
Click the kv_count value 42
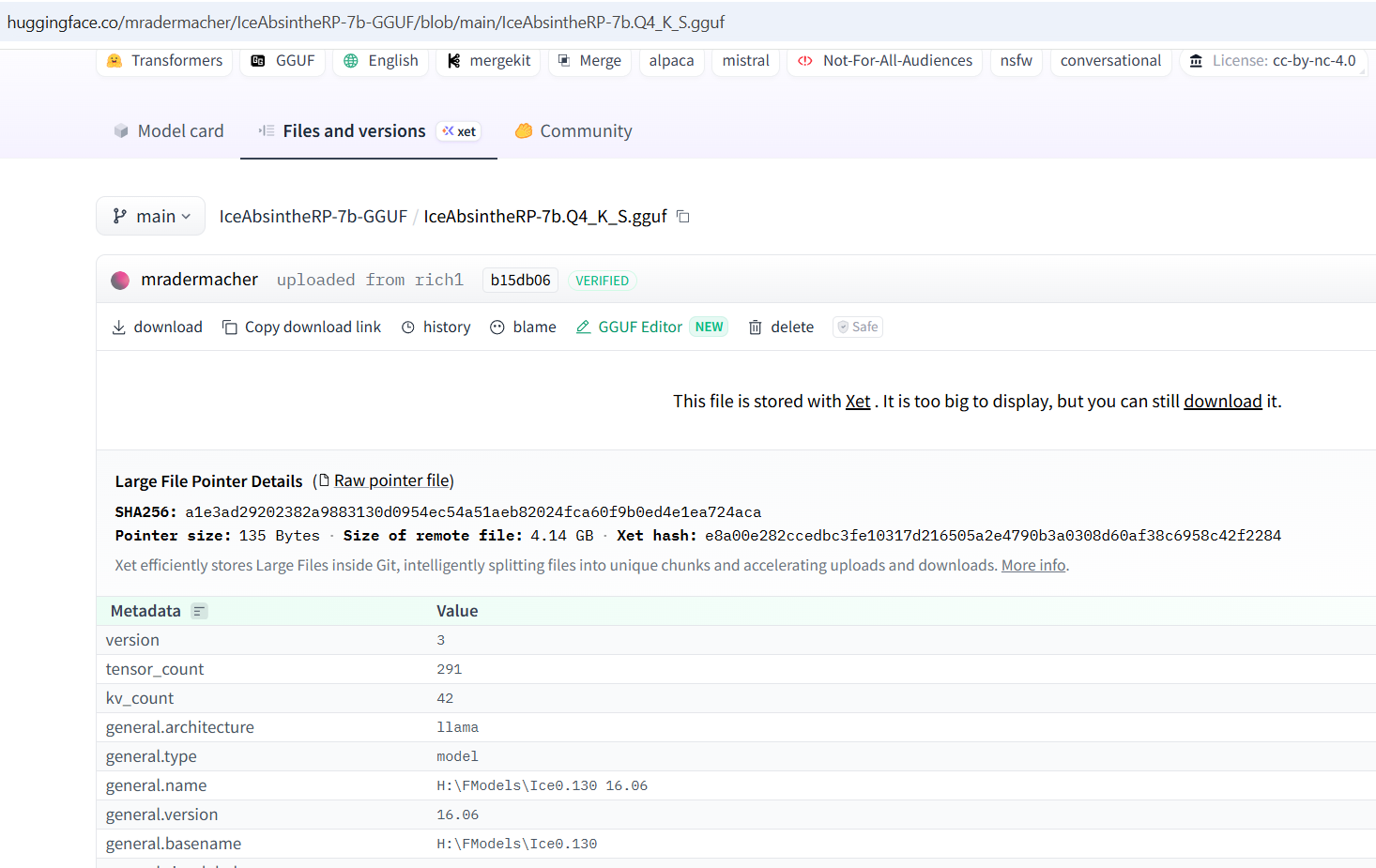[x=445, y=698]
